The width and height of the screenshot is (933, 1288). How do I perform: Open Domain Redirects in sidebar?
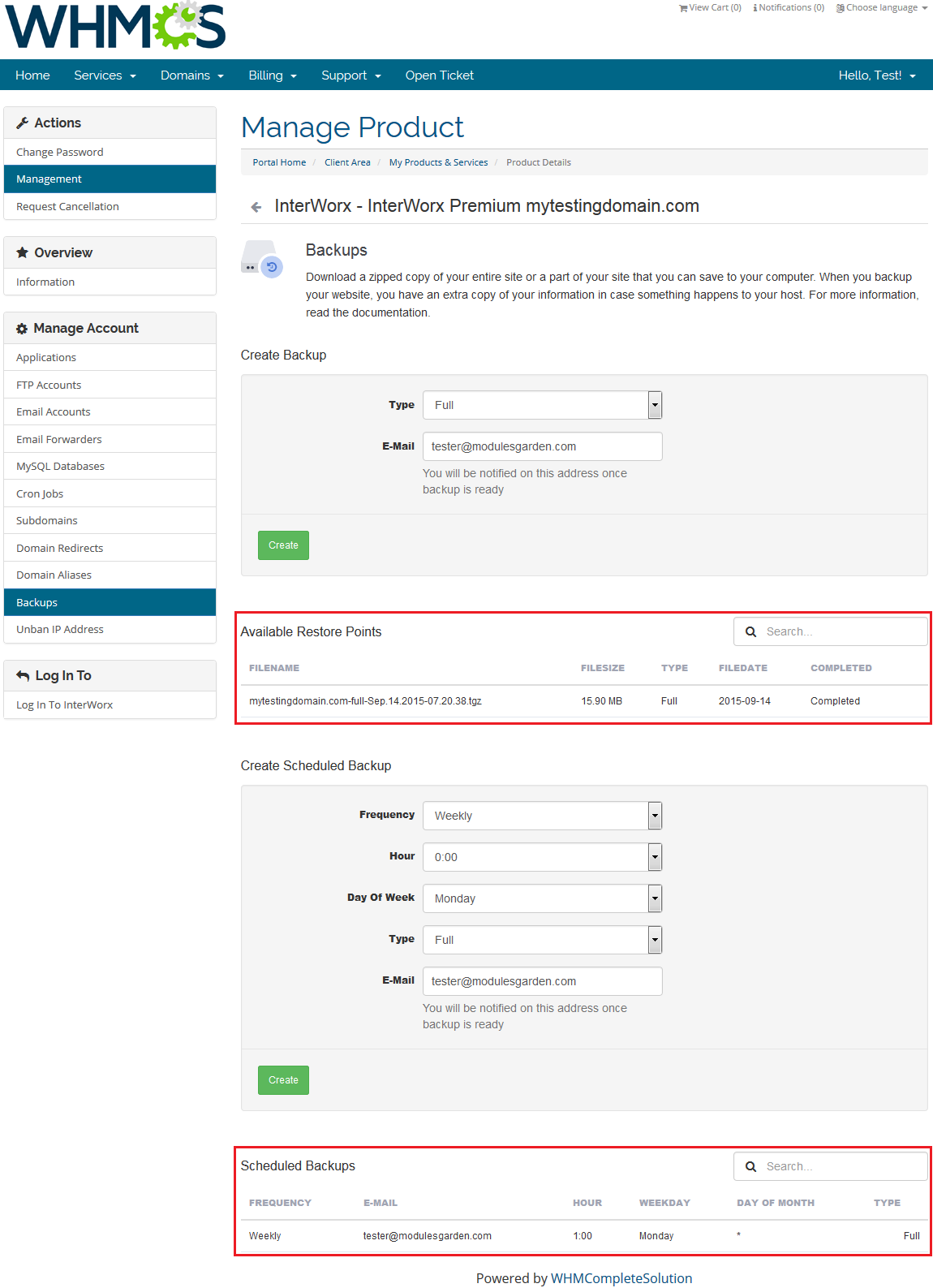(110, 548)
